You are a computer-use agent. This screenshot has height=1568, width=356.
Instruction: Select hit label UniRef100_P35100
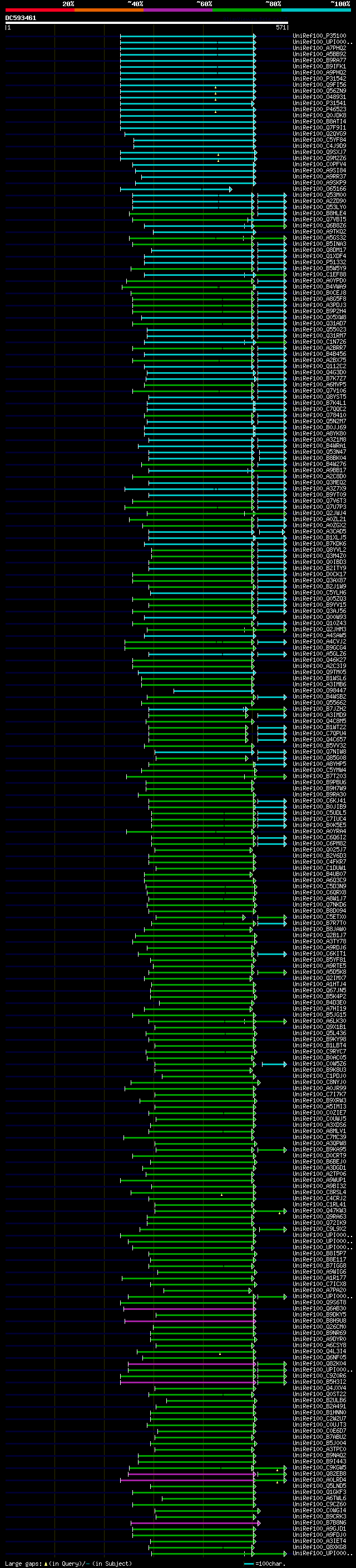tap(319, 36)
